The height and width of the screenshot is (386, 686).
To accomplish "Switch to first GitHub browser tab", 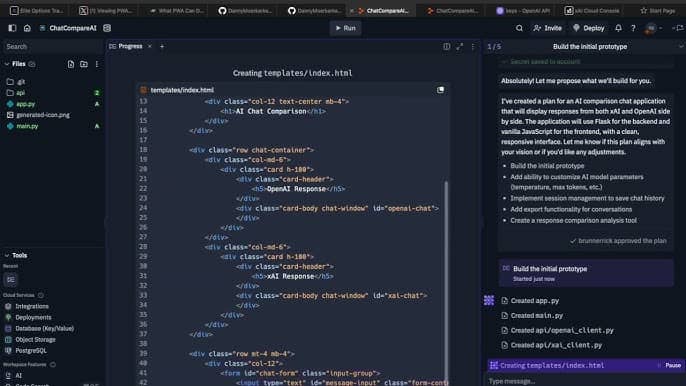I will click(x=245, y=11).
